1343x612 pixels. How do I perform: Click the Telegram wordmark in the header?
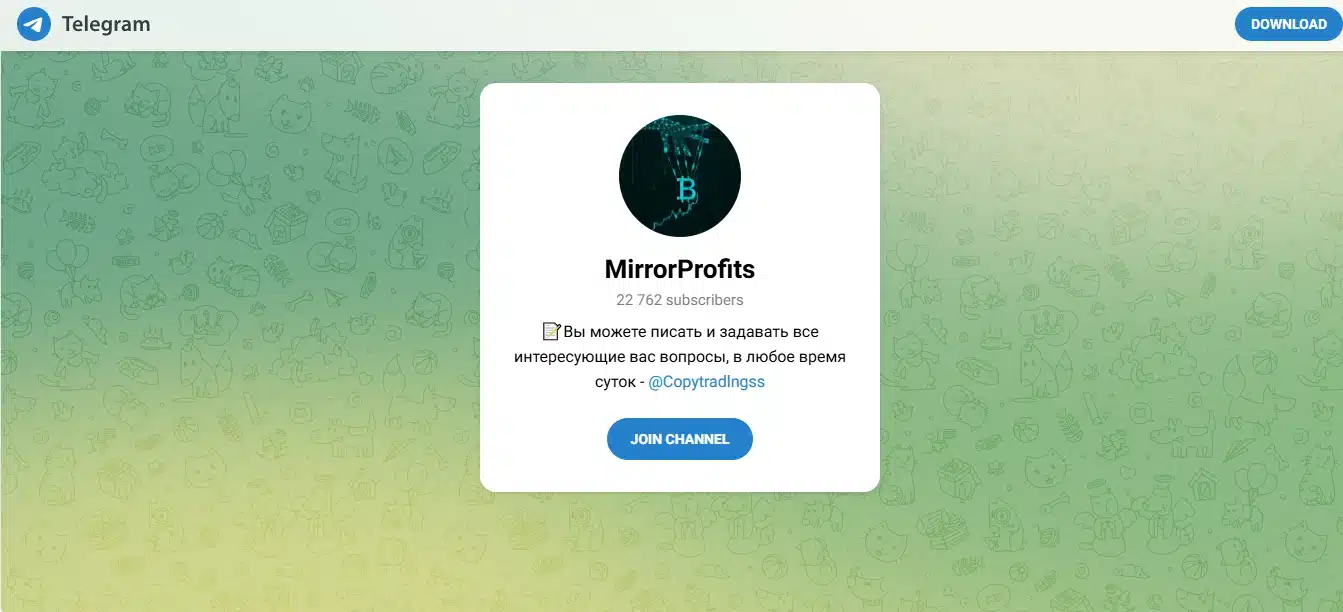(106, 24)
